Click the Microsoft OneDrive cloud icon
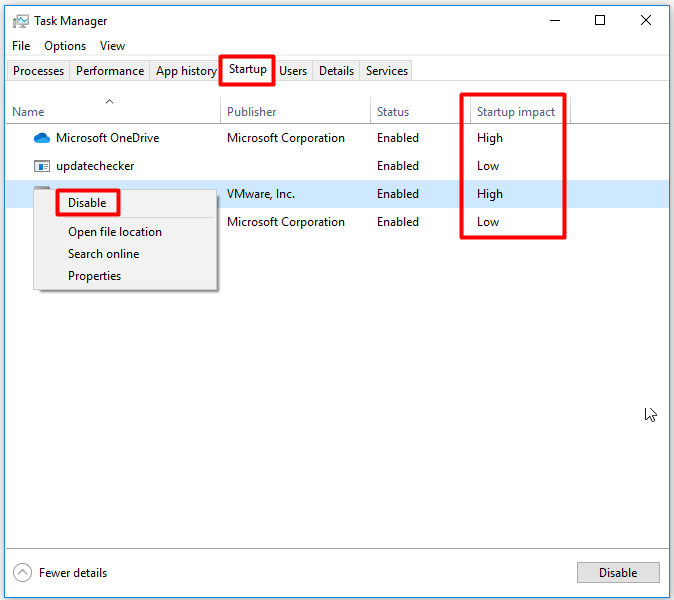This screenshot has height=600, width=674. coord(42,138)
